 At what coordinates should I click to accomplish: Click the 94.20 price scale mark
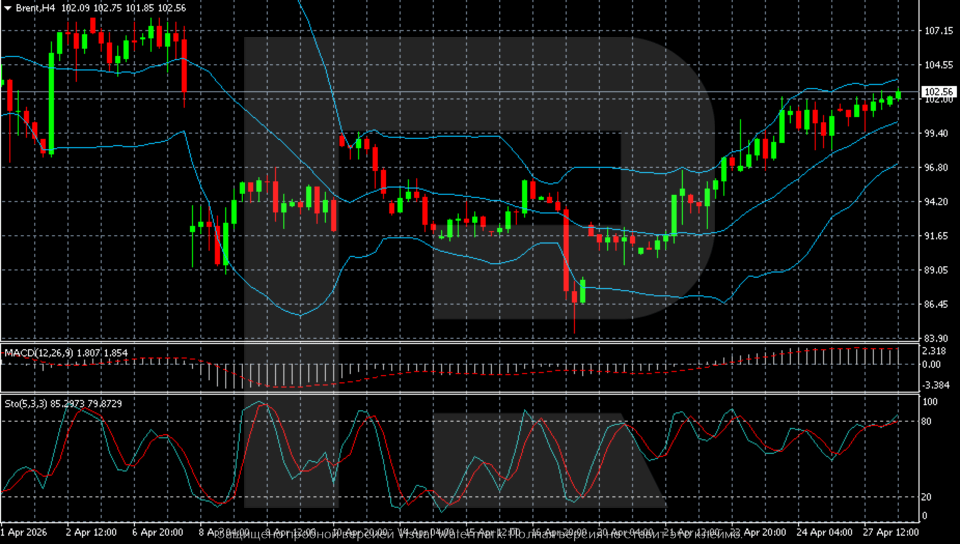937,201
